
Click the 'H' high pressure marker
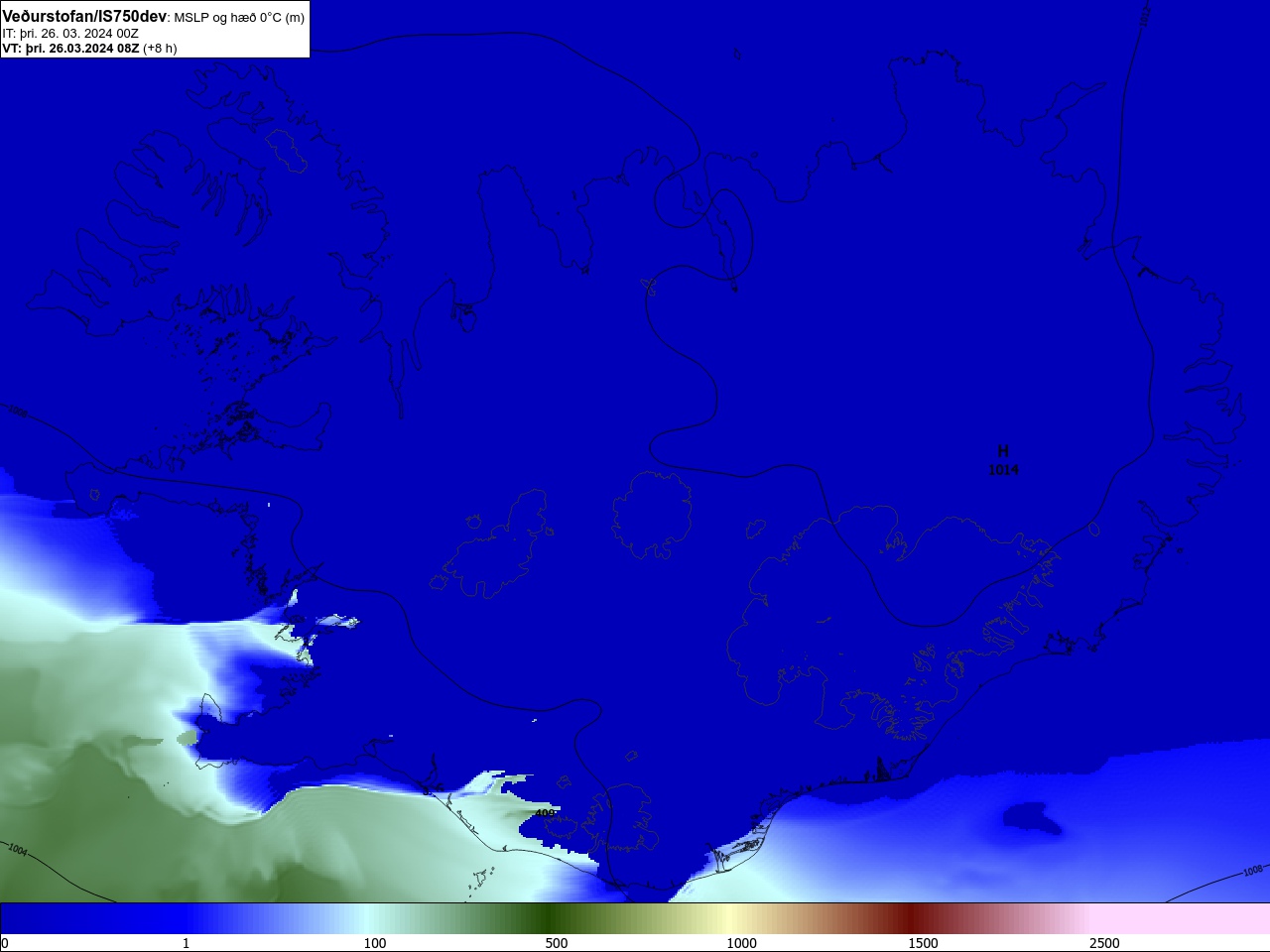click(1003, 451)
